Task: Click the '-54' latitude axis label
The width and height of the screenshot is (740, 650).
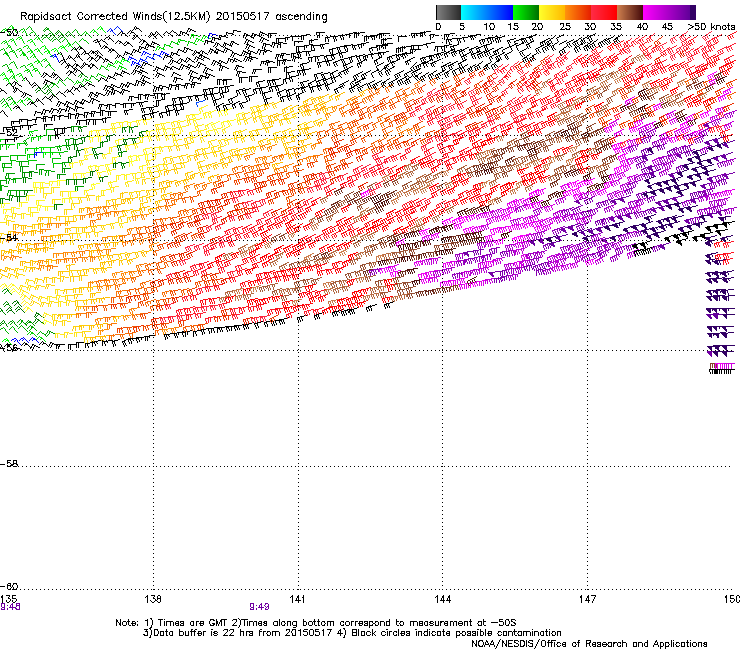Action: (9, 237)
